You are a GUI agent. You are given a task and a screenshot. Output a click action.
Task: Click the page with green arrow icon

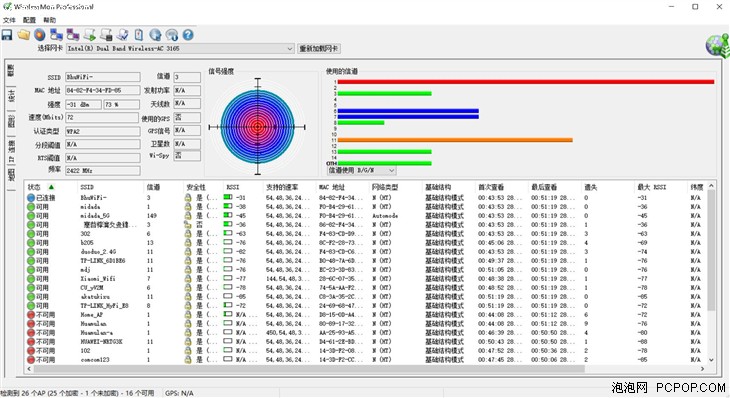89,35
